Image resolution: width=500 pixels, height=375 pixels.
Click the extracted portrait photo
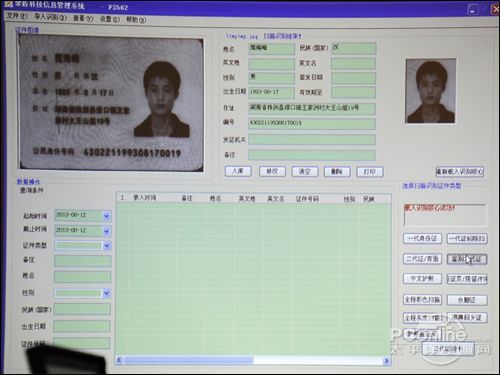[430, 91]
